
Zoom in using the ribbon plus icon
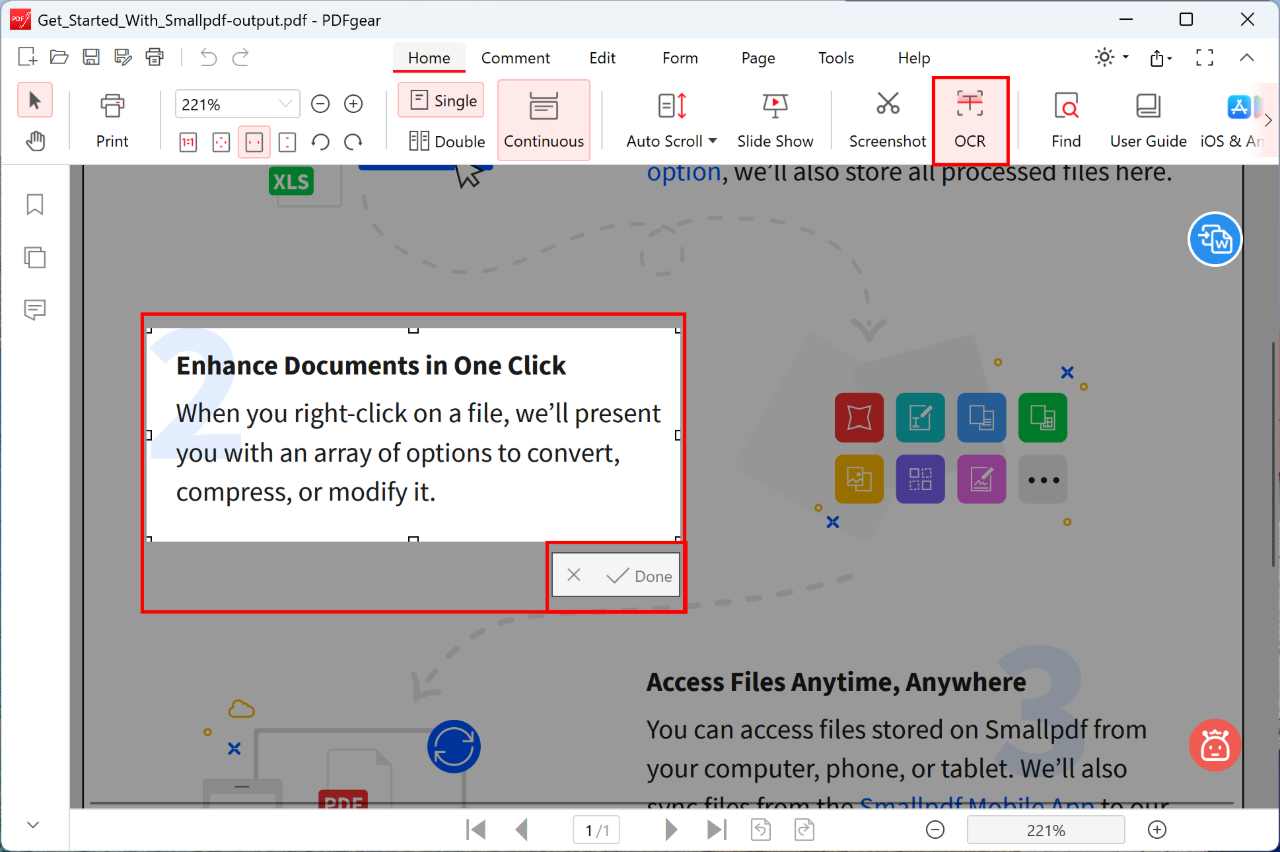point(353,104)
